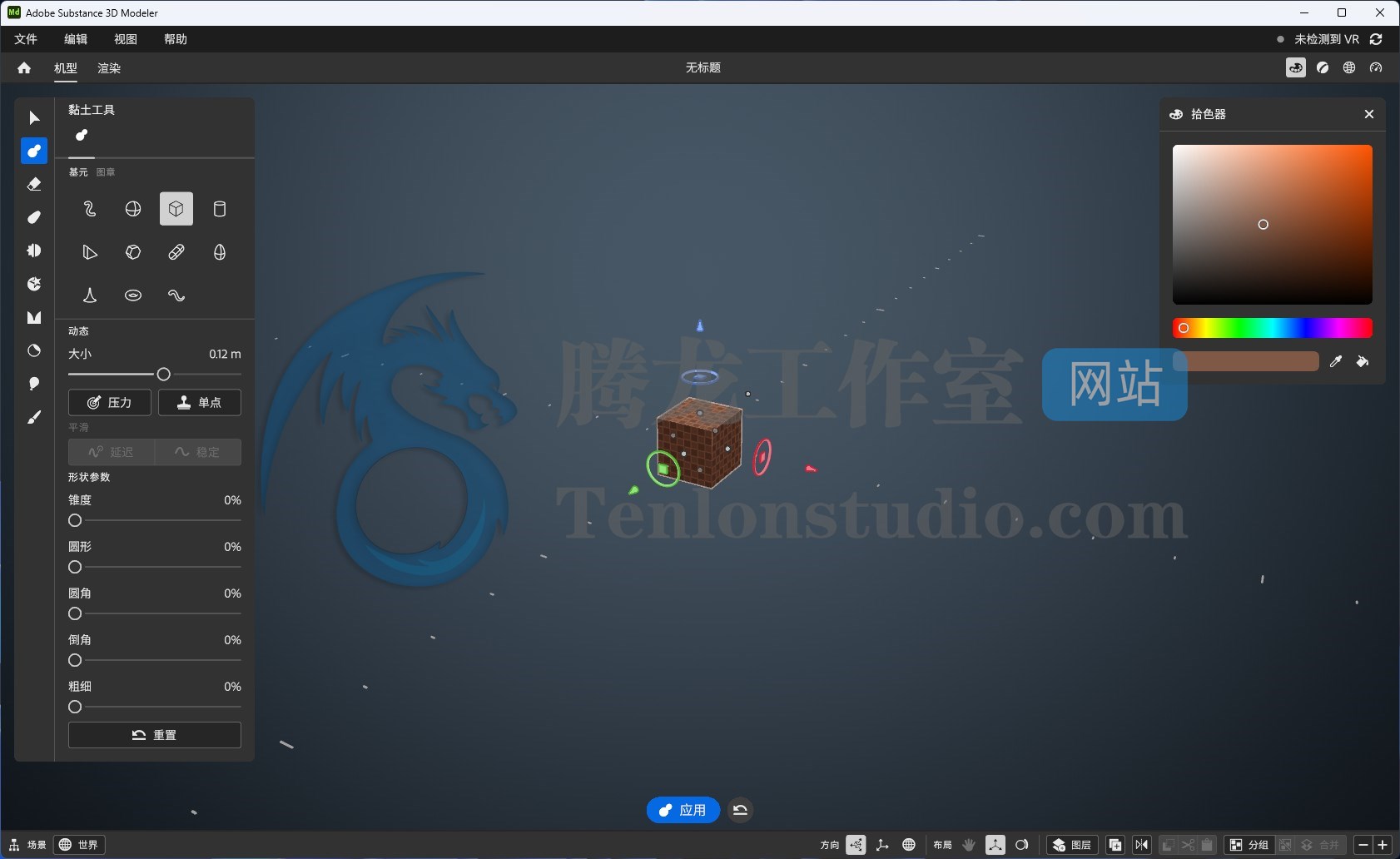Choose the egg primitive
Viewport: 1400px width, 859px height.
click(220, 252)
